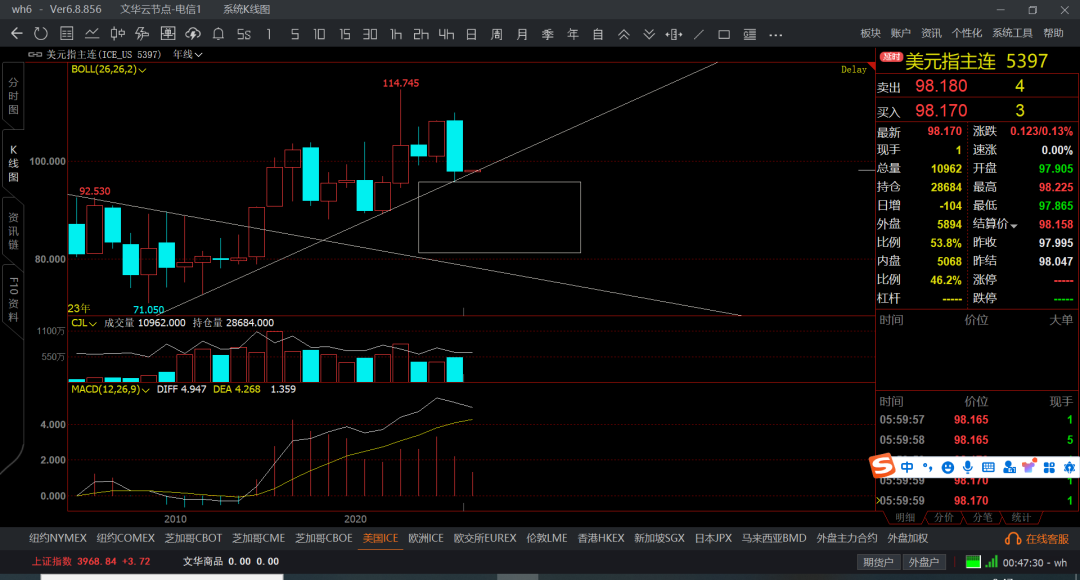This screenshot has width=1080, height=580.
Task: Switch to the 统计 tab
Action: point(1021,517)
